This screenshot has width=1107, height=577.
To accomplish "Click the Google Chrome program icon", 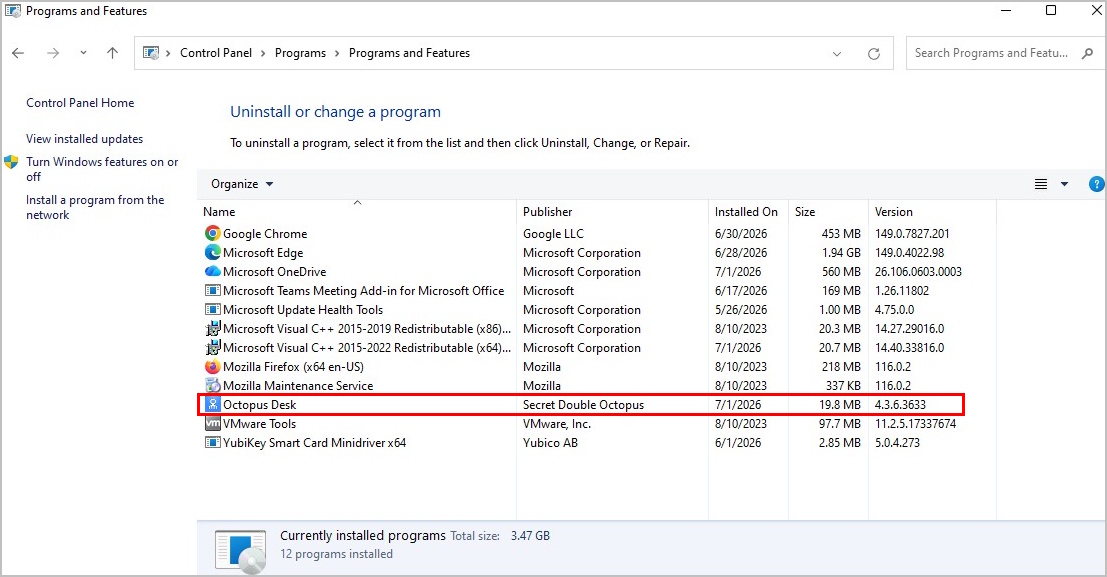I will click(213, 233).
